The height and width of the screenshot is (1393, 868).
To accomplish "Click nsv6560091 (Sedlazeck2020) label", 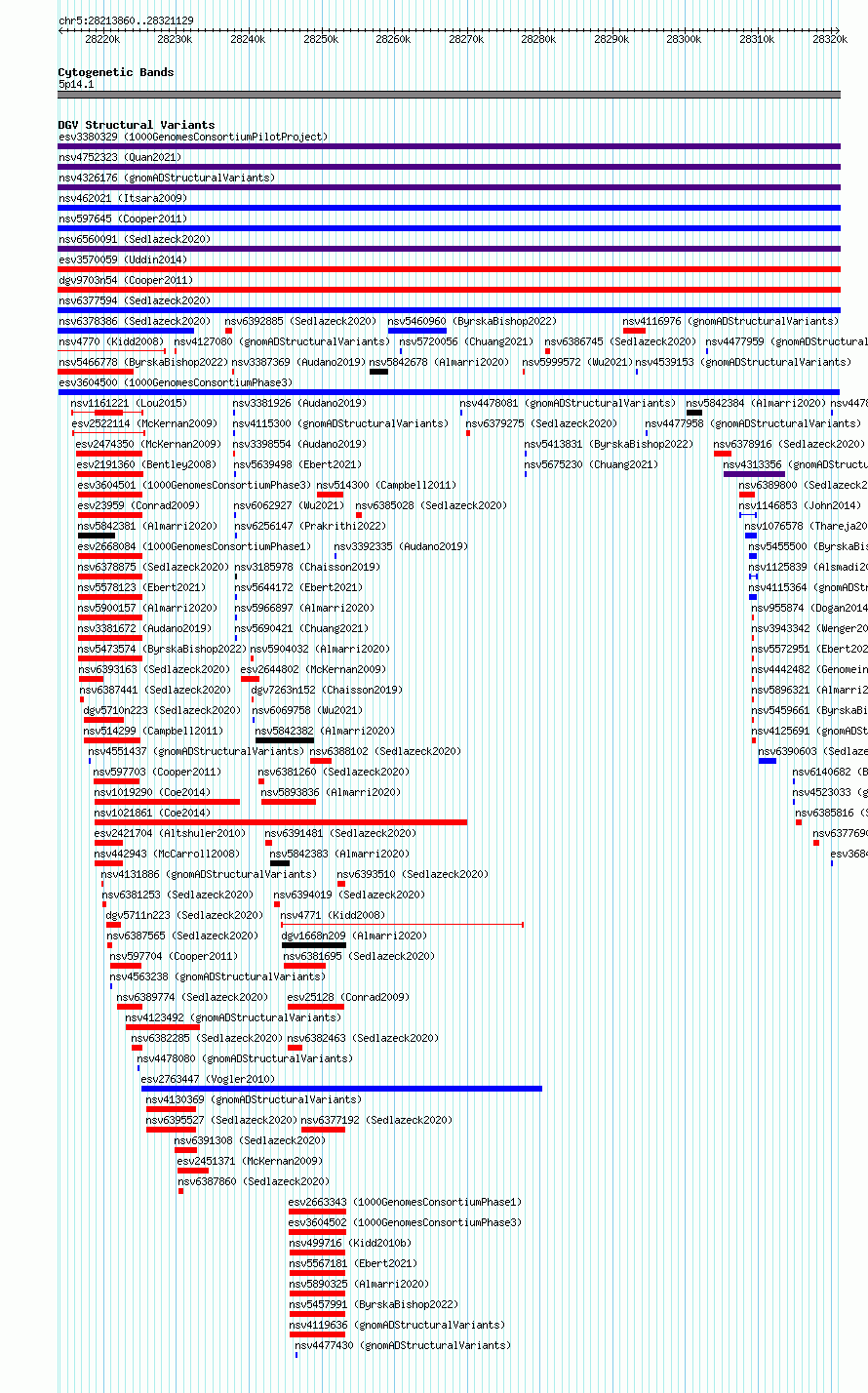I will click(135, 239).
